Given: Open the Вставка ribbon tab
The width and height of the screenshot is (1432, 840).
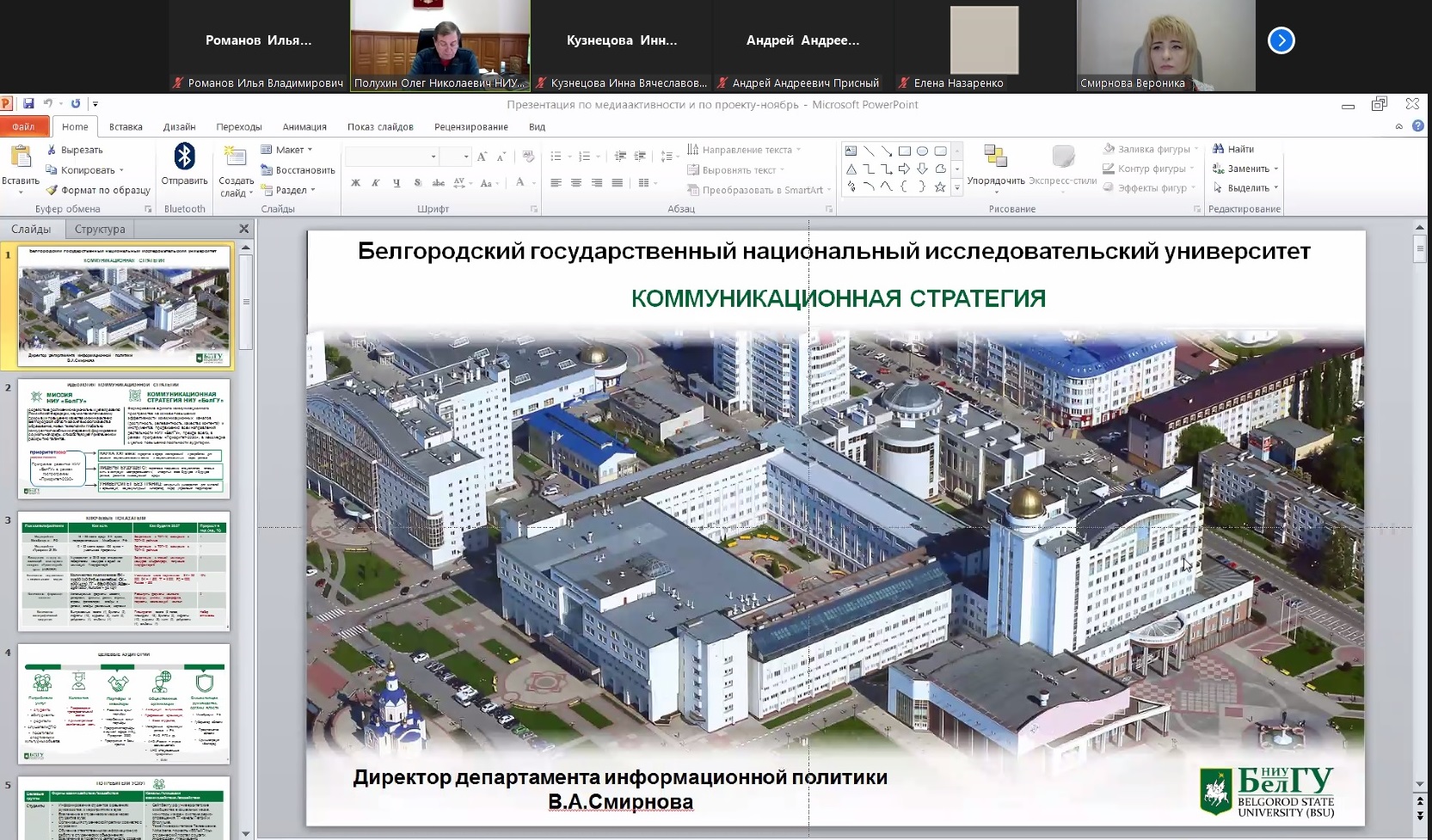Looking at the screenshot, I should [126, 126].
